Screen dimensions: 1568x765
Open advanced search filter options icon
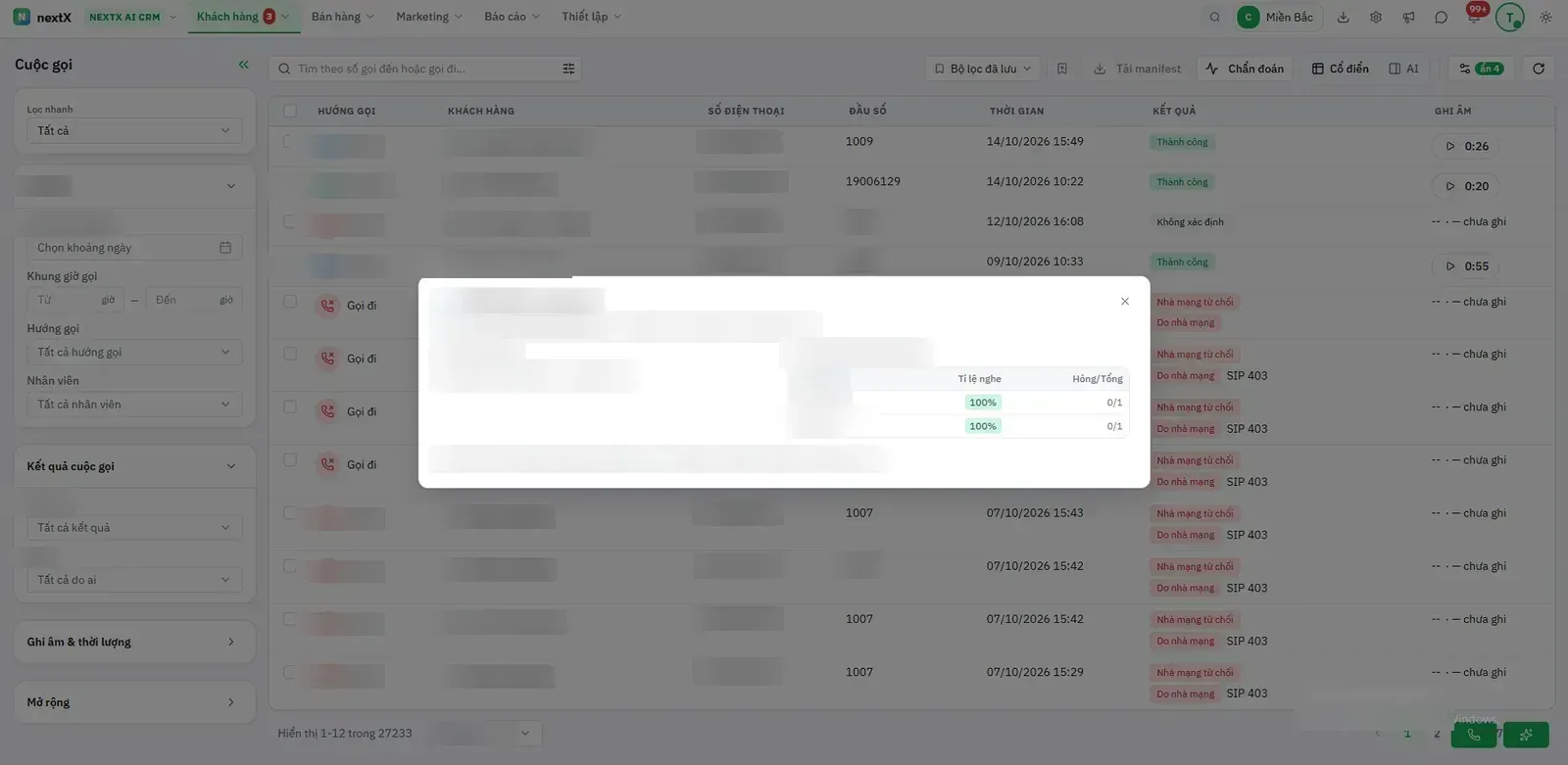click(568, 69)
